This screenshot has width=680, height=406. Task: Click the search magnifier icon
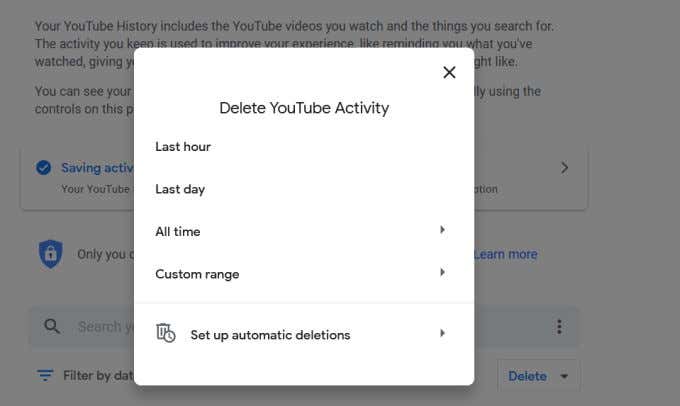tap(50, 326)
